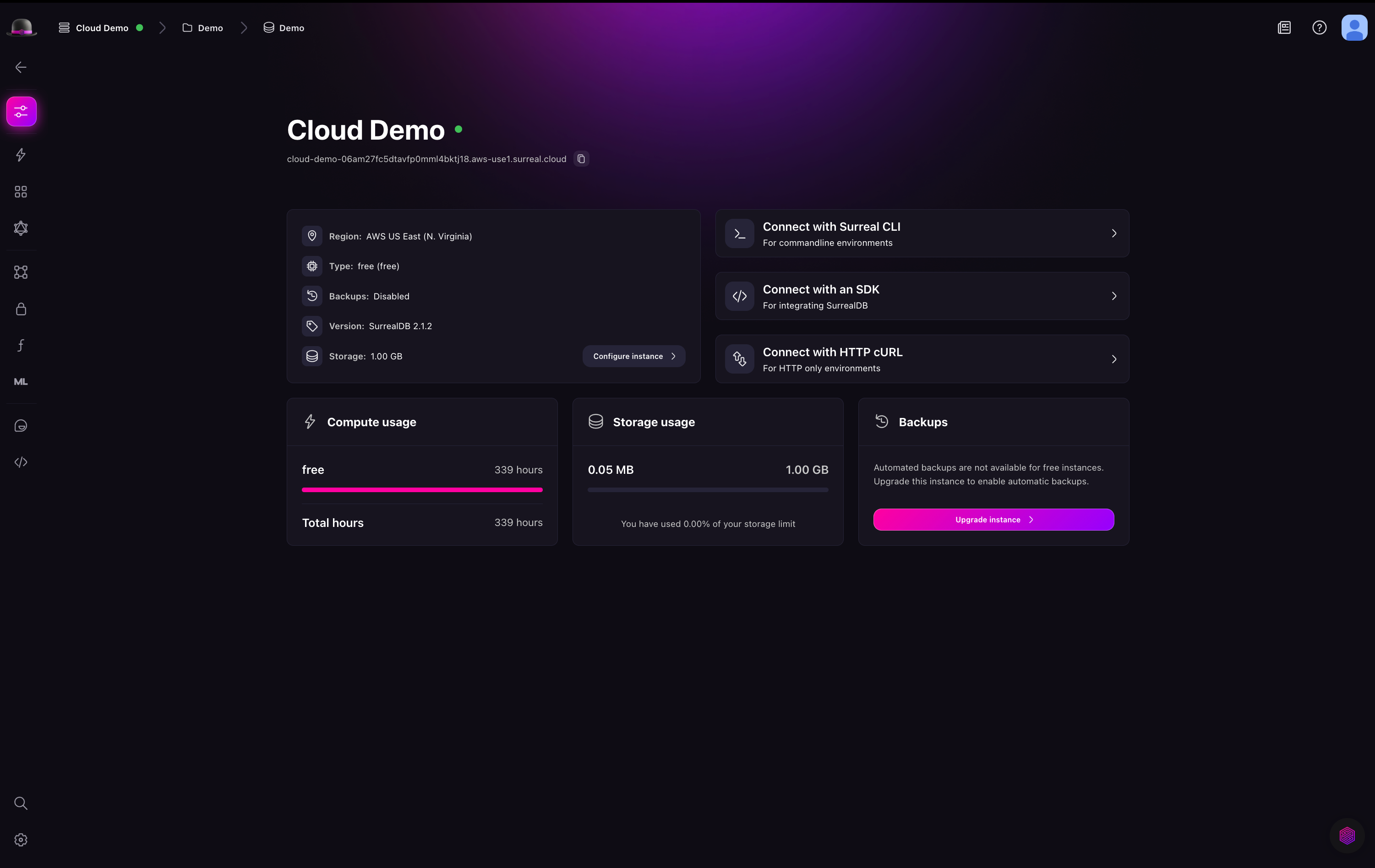The height and width of the screenshot is (868, 1375).
Task: Click the Configure instance button
Action: 633,356
